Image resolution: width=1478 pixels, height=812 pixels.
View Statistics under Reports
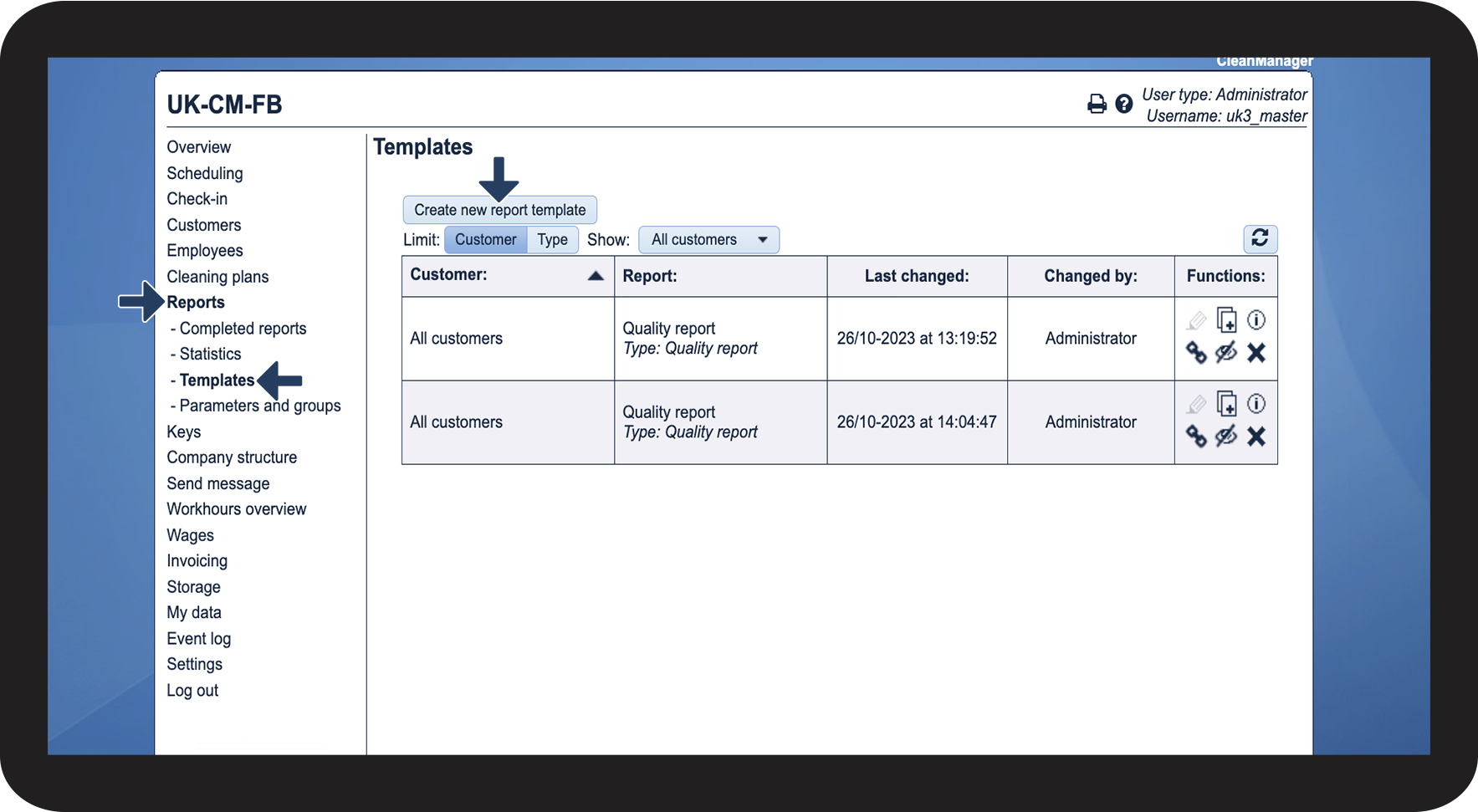(x=210, y=354)
